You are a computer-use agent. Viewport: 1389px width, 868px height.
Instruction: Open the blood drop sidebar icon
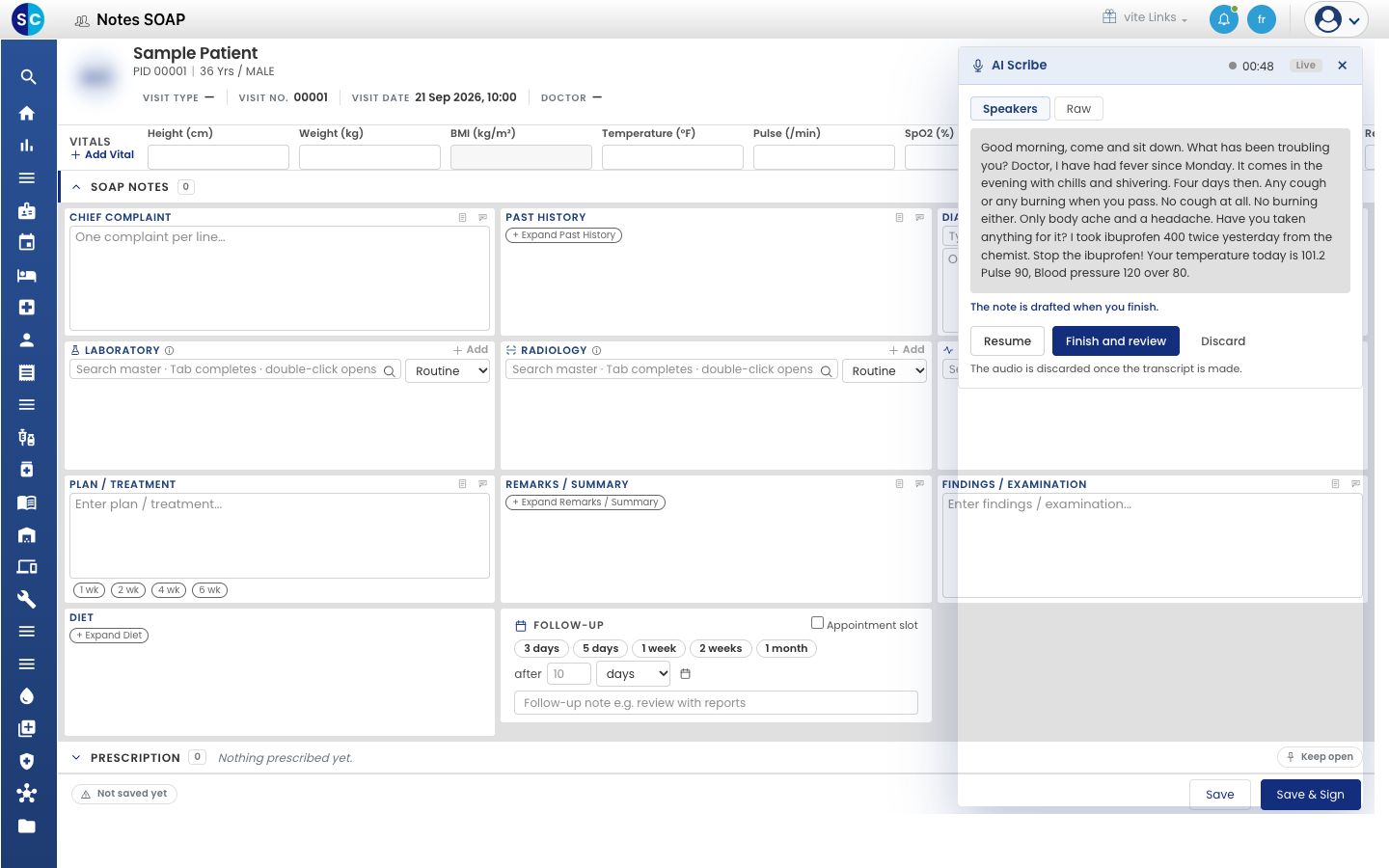coord(27,696)
